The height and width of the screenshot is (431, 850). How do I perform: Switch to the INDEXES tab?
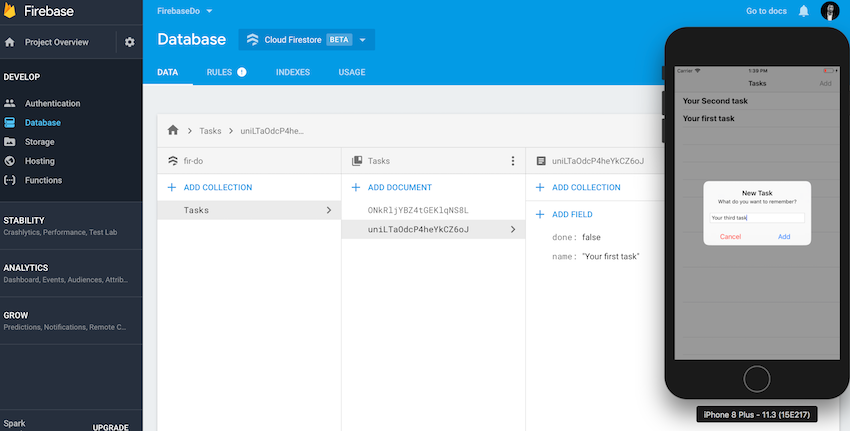click(x=293, y=72)
